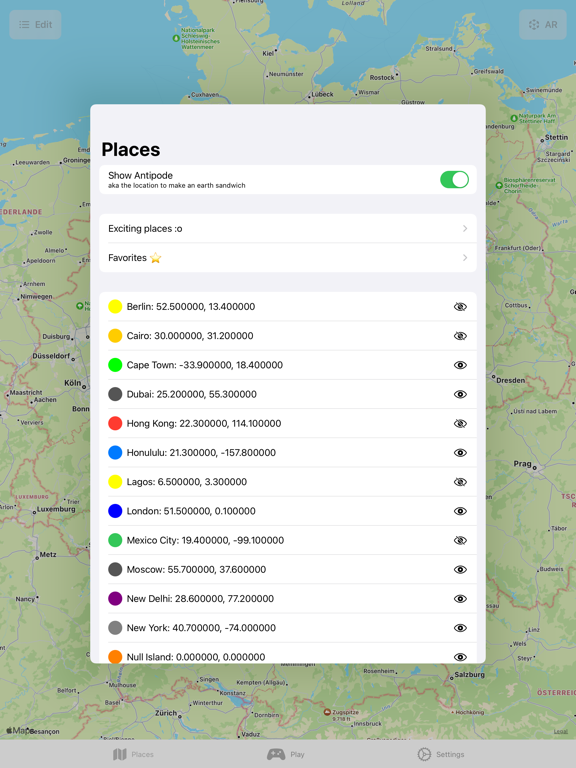Select New York: 40.700000, -74.000000 row

click(x=288, y=628)
